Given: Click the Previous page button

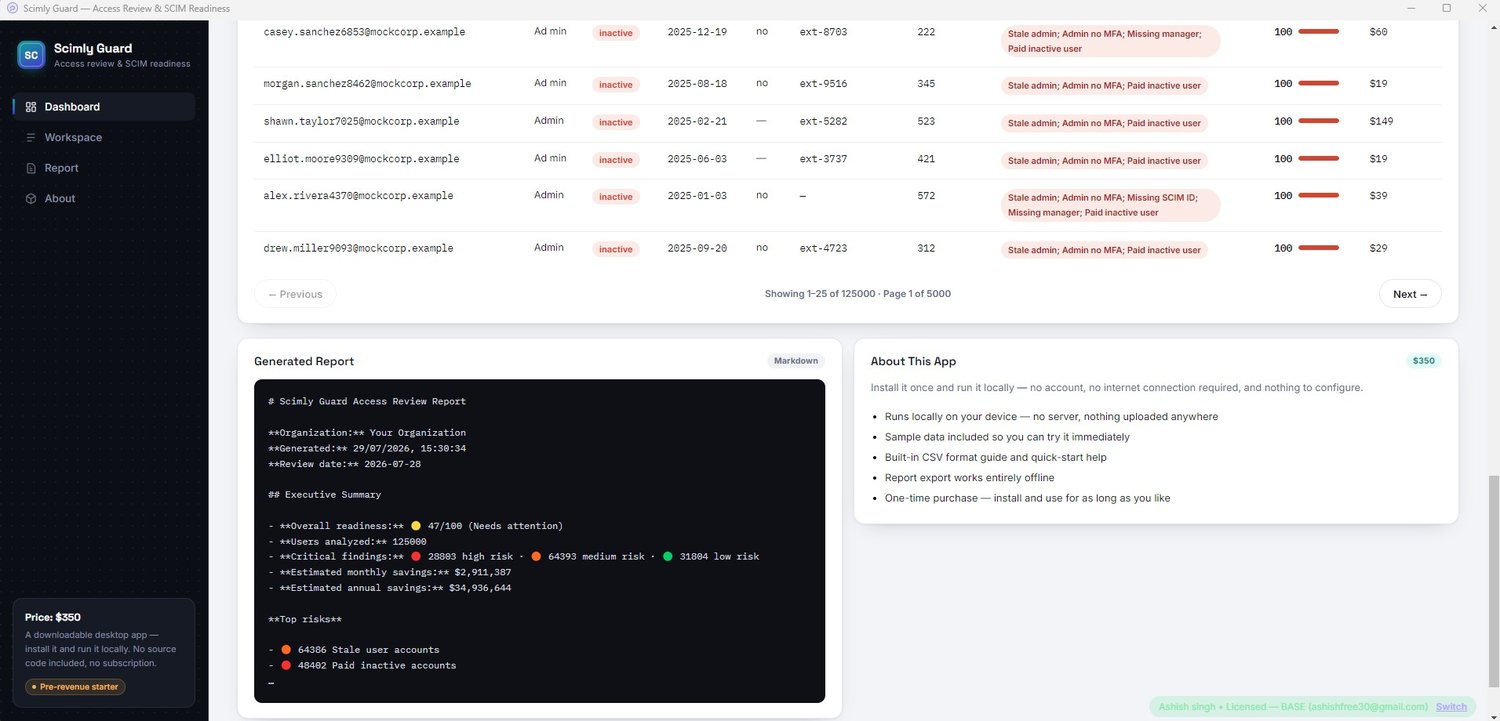Looking at the screenshot, I should point(295,294).
